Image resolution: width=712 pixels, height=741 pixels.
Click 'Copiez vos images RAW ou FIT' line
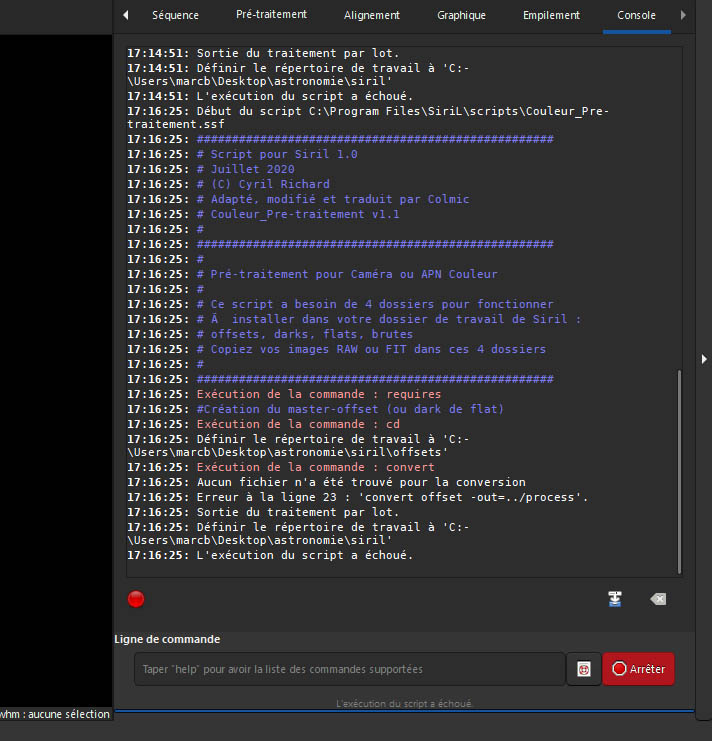click(336, 349)
